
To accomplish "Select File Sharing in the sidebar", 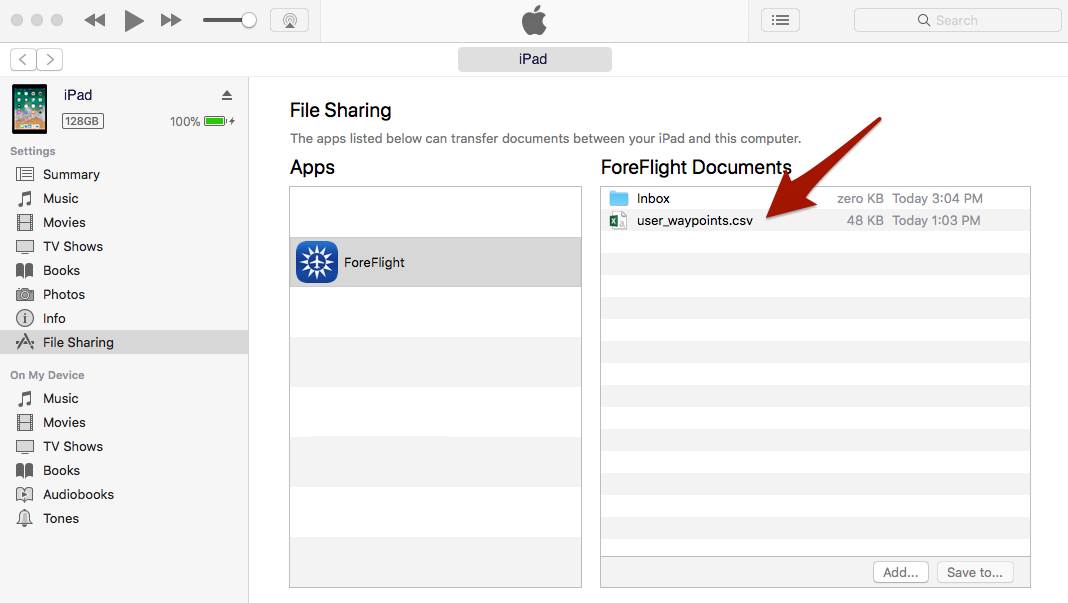I will (x=124, y=342).
